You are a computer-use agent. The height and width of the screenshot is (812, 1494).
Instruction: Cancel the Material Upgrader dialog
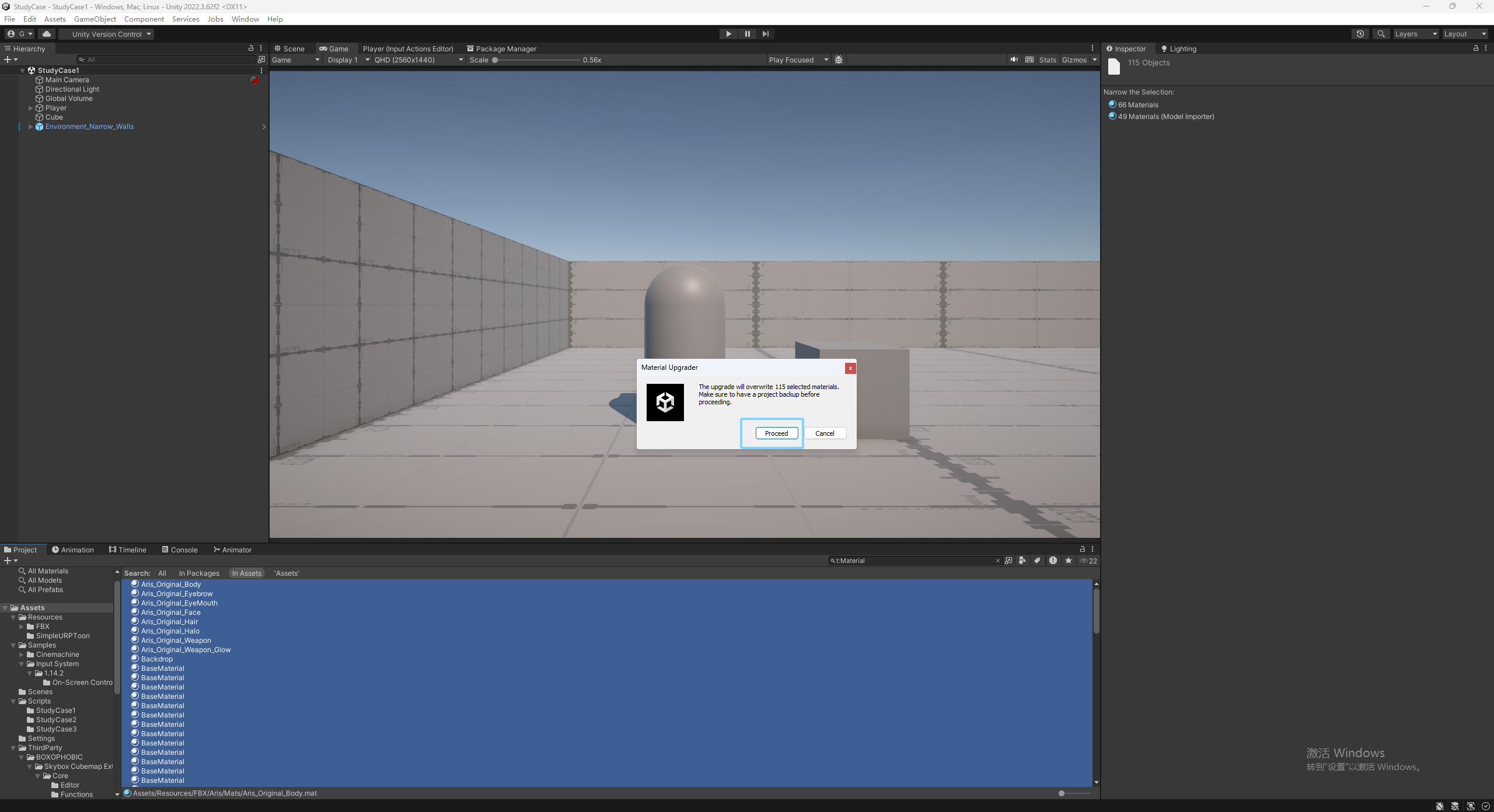coord(825,433)
